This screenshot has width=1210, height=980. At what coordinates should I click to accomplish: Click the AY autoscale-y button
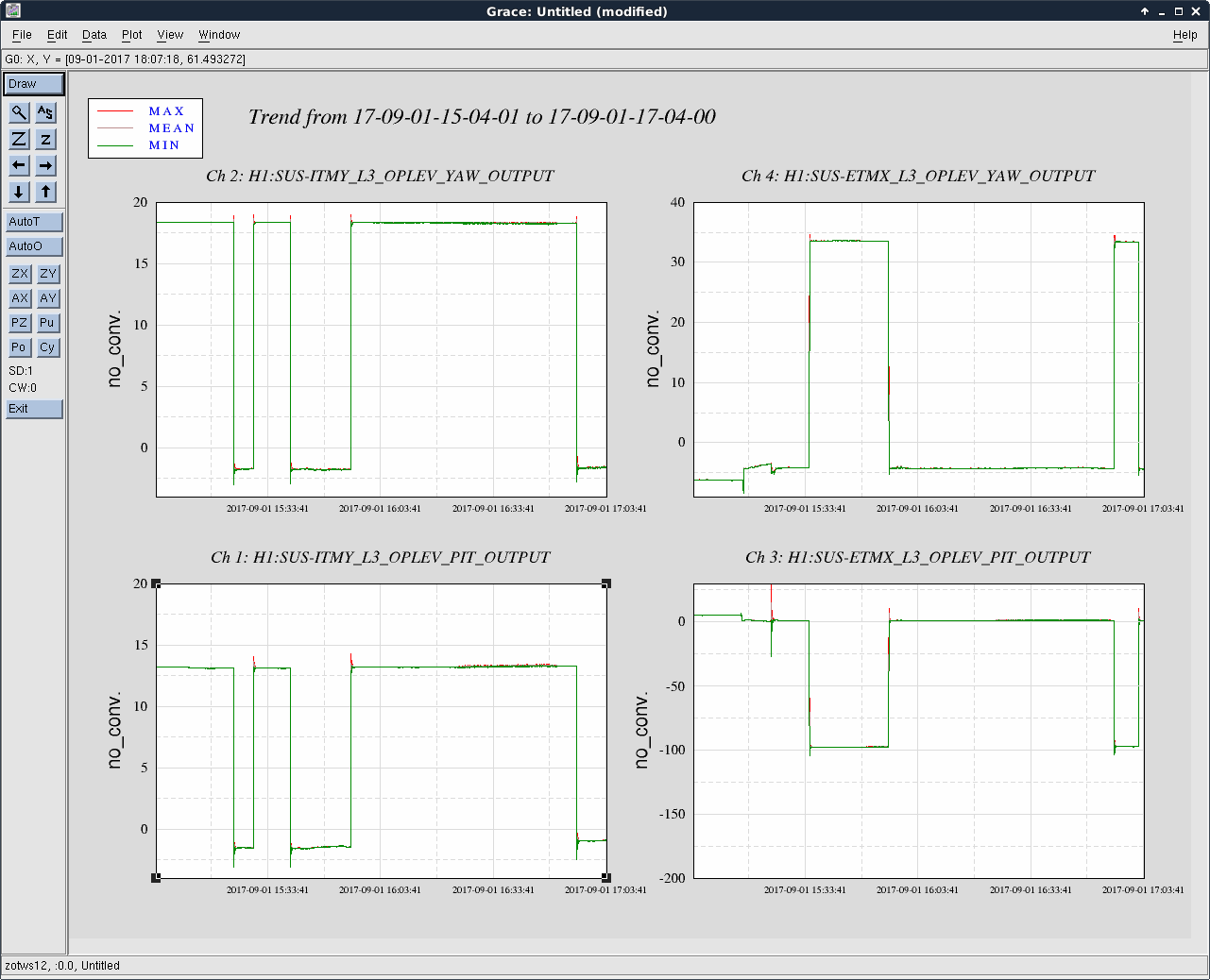[48, 298]
